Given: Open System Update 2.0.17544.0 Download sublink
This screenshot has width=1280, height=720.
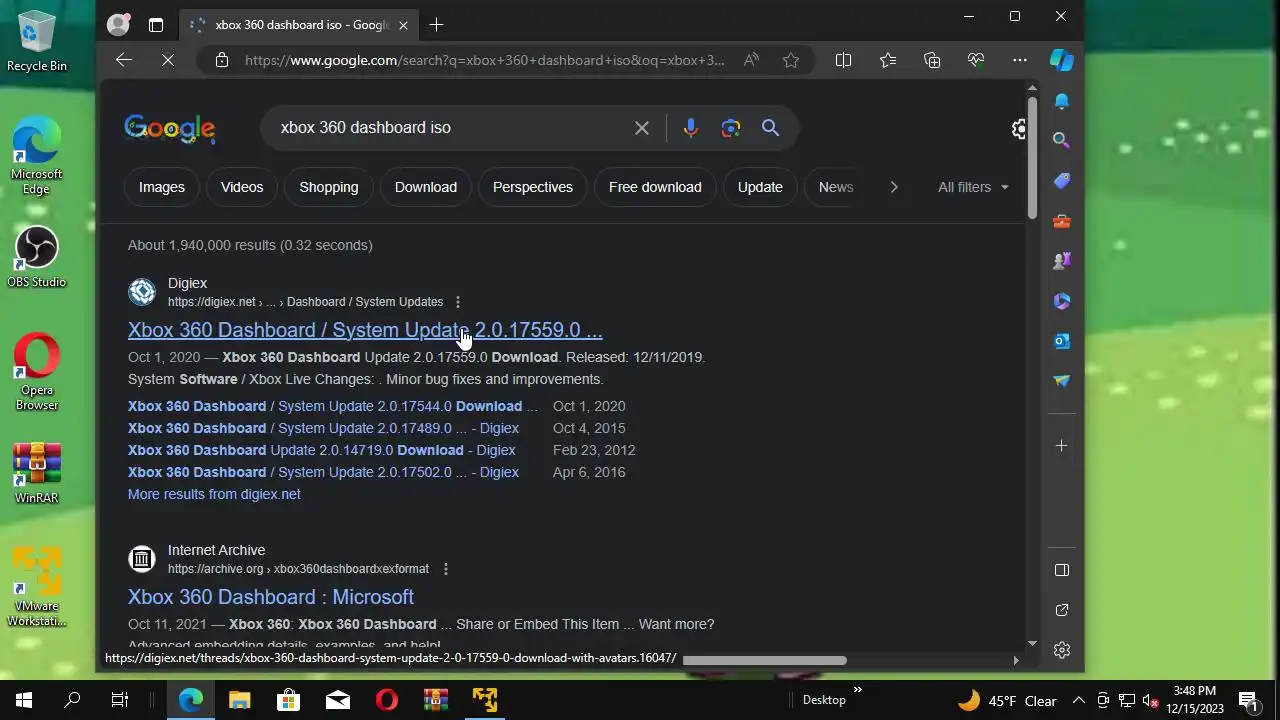Looking at the screenshot, I should 333,406.
